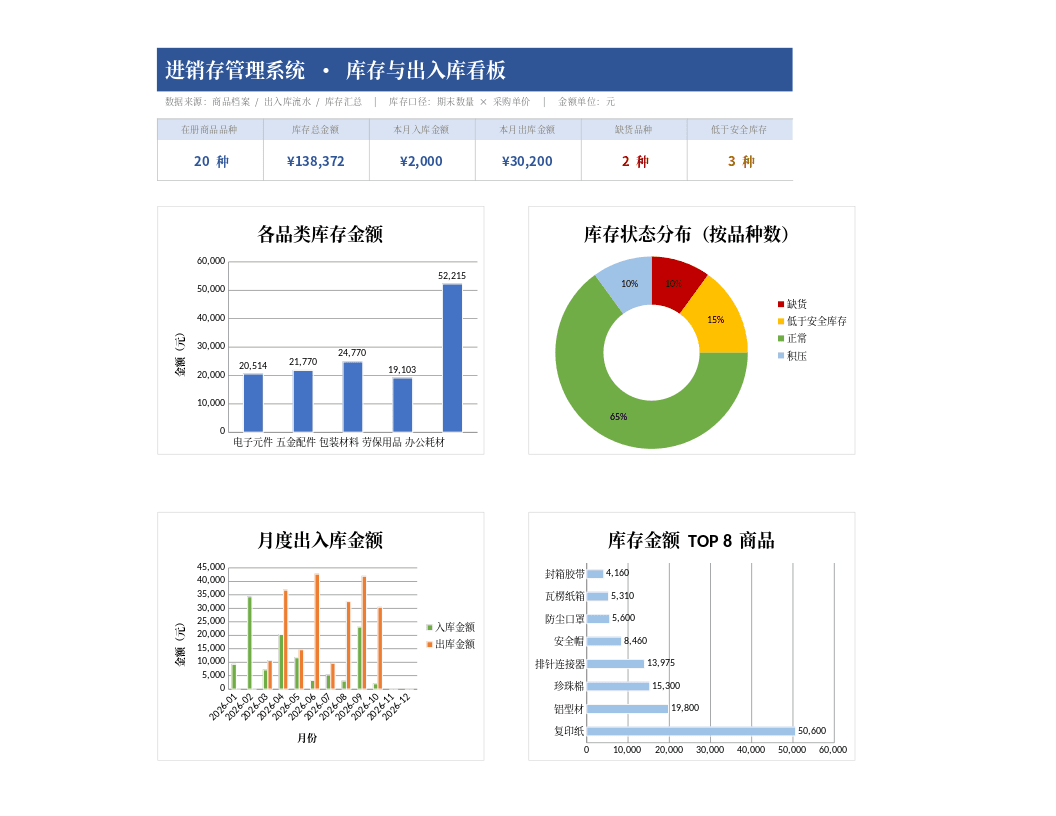Image resolution: width=1056 pixels, height=816 pixels.
Task: Select the chart title 各品类库存金额
Action: 320,234
